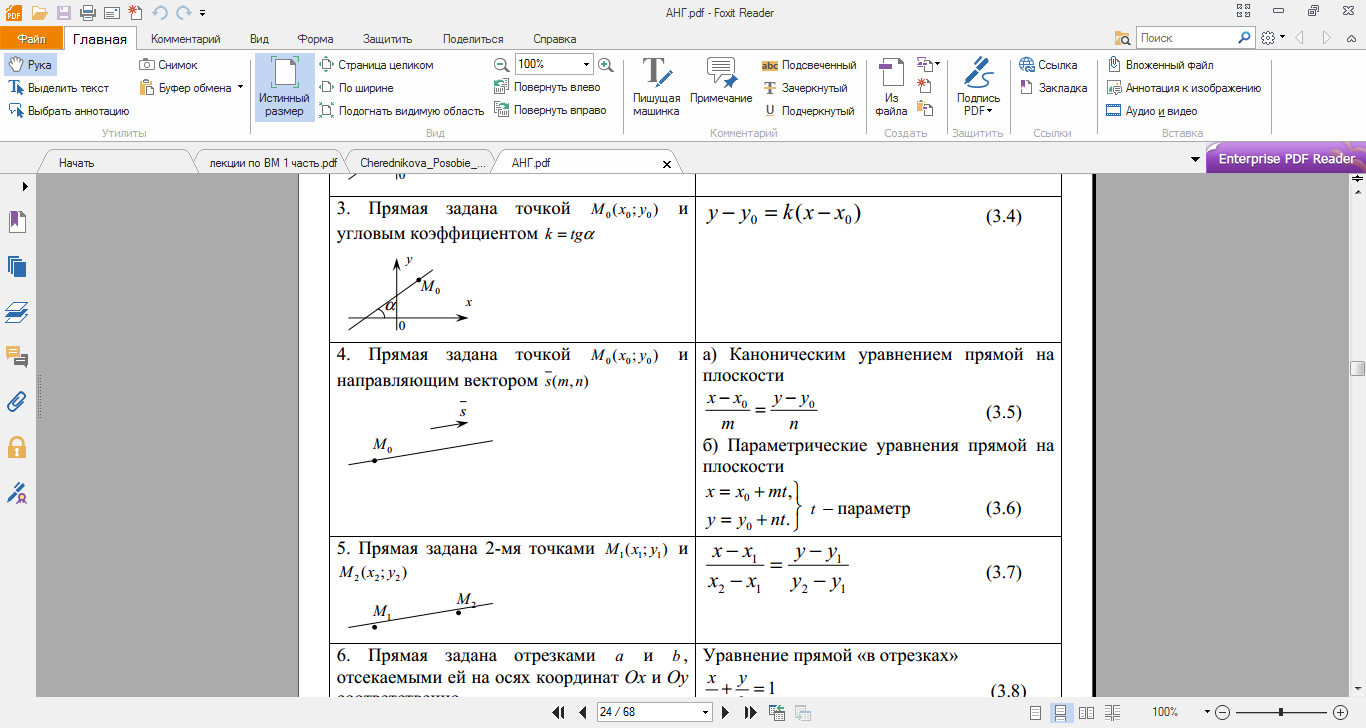The height and width of the screenshot is (728, 1366).
Task: Open the security lock sidebar panel
Action: point(16,447)
